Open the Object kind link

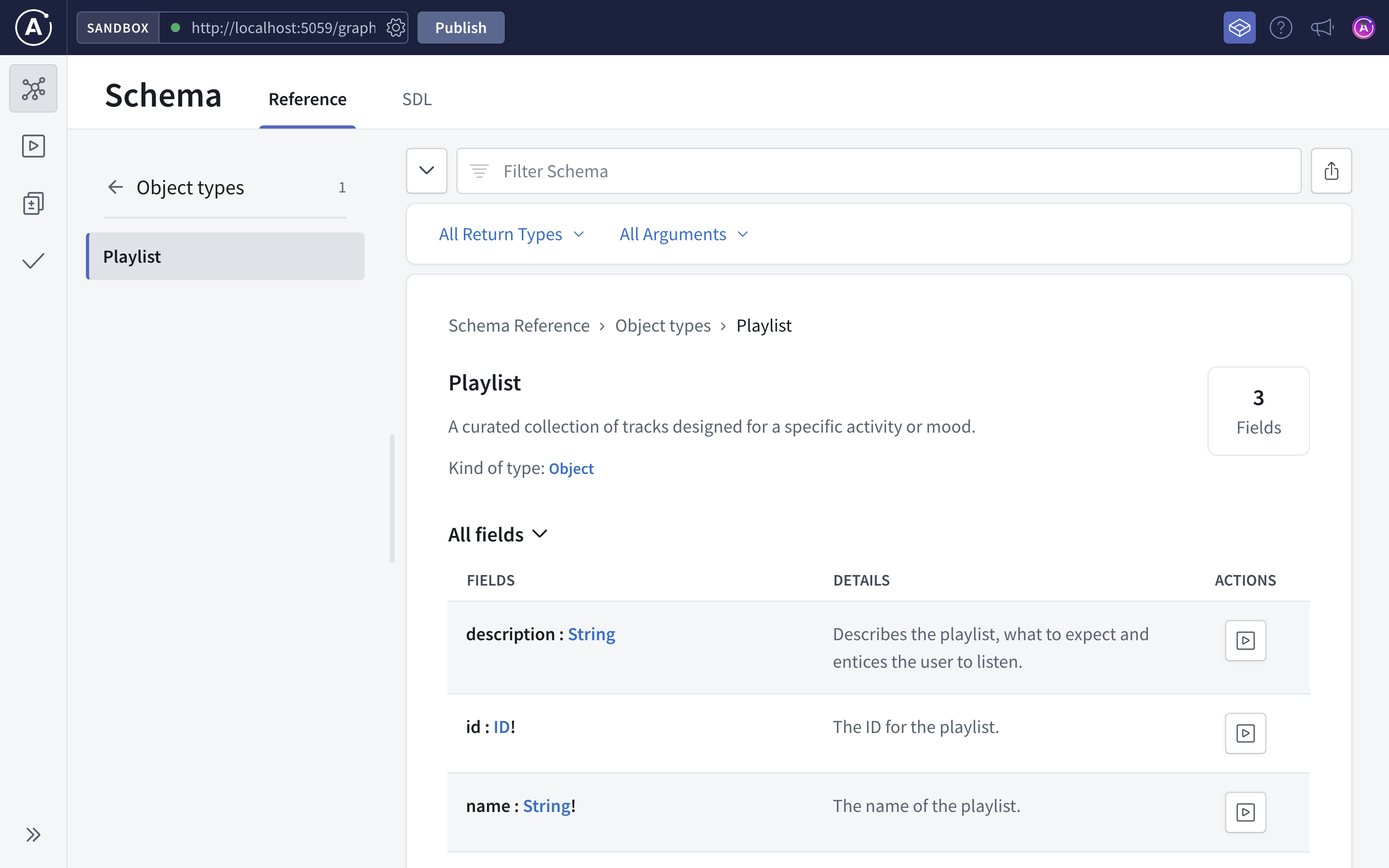click(x=571, y=468)
